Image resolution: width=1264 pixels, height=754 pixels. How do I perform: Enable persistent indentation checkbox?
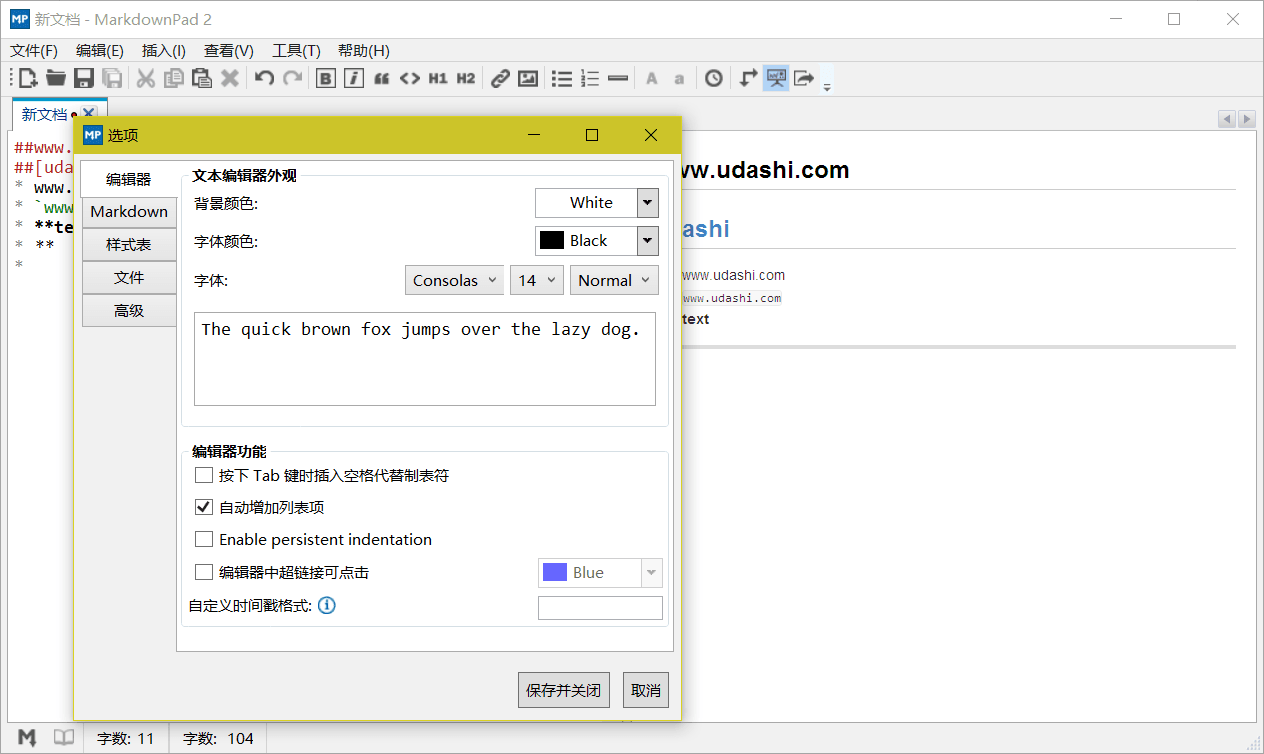pos(204,539)
